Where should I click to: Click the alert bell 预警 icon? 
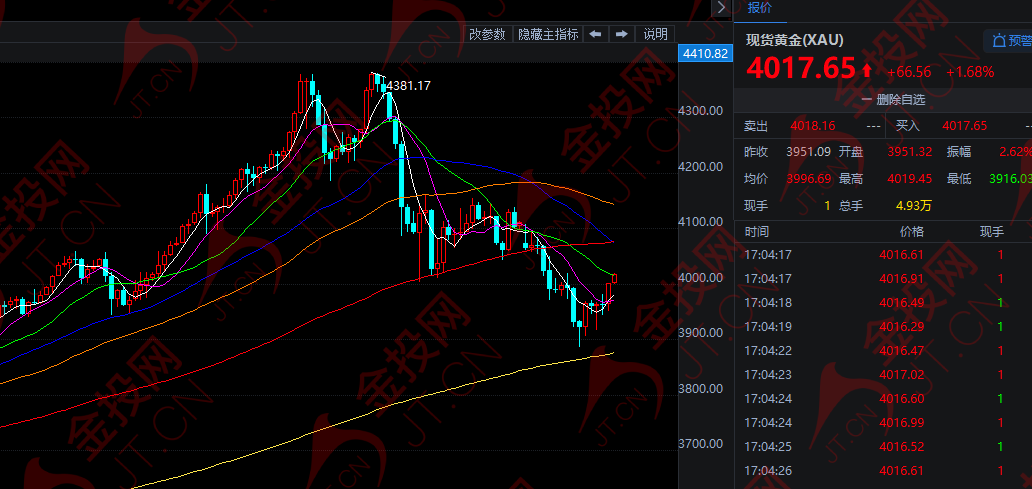[998, 41]
